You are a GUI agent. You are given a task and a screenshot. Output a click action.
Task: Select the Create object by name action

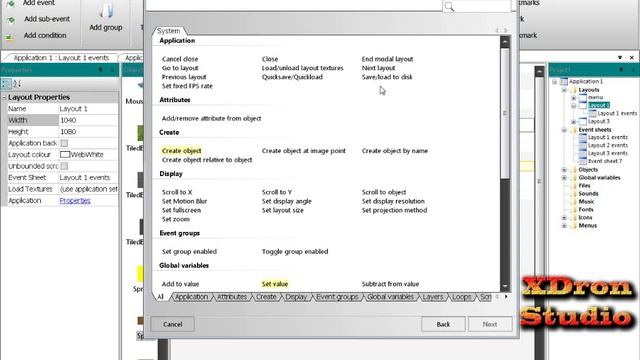pos(395,151)
